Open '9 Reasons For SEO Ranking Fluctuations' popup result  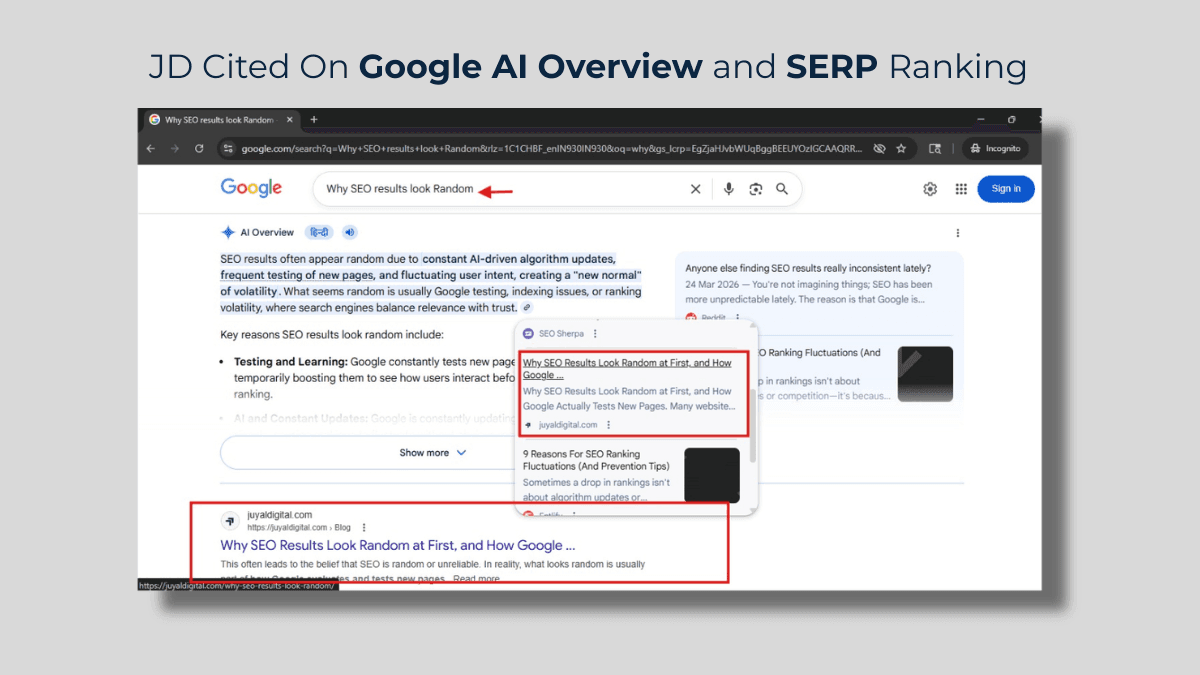pyautogui.click(x=597, y=460)
